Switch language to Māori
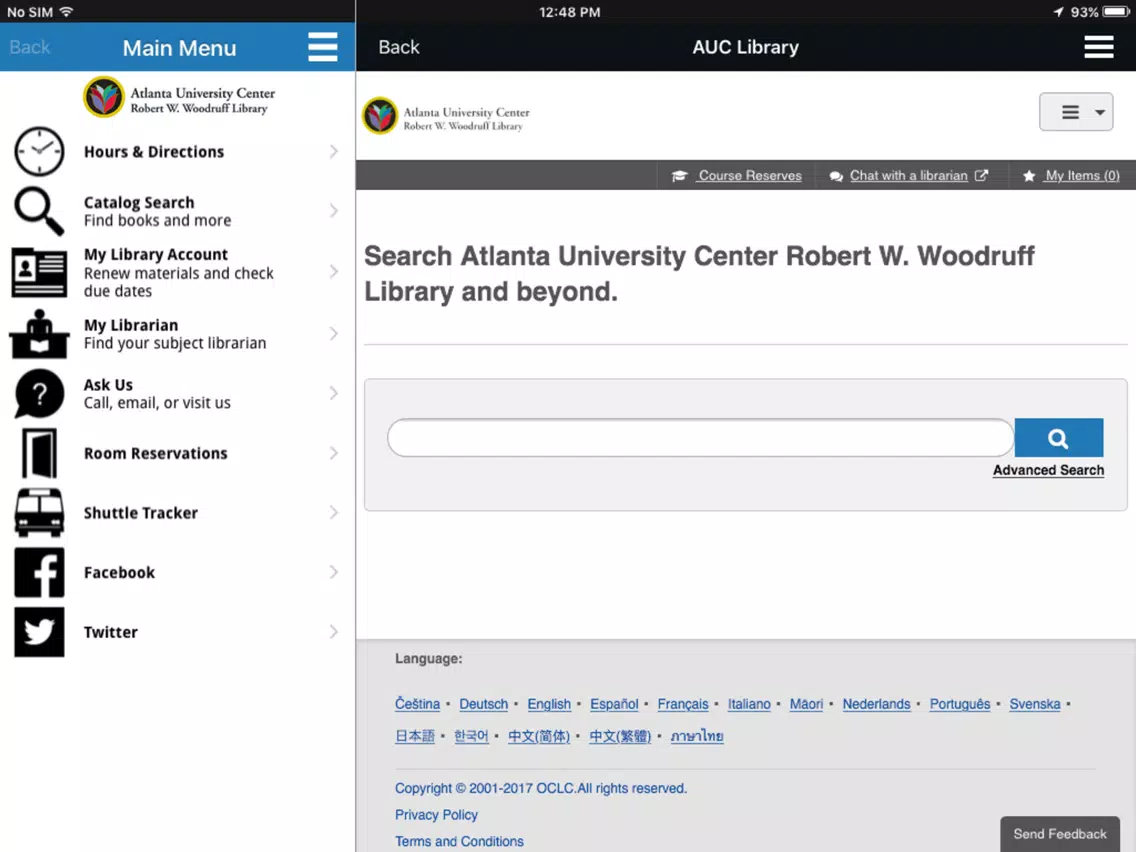The height and width of the screenshot is (852, 1136). point(806,704)
